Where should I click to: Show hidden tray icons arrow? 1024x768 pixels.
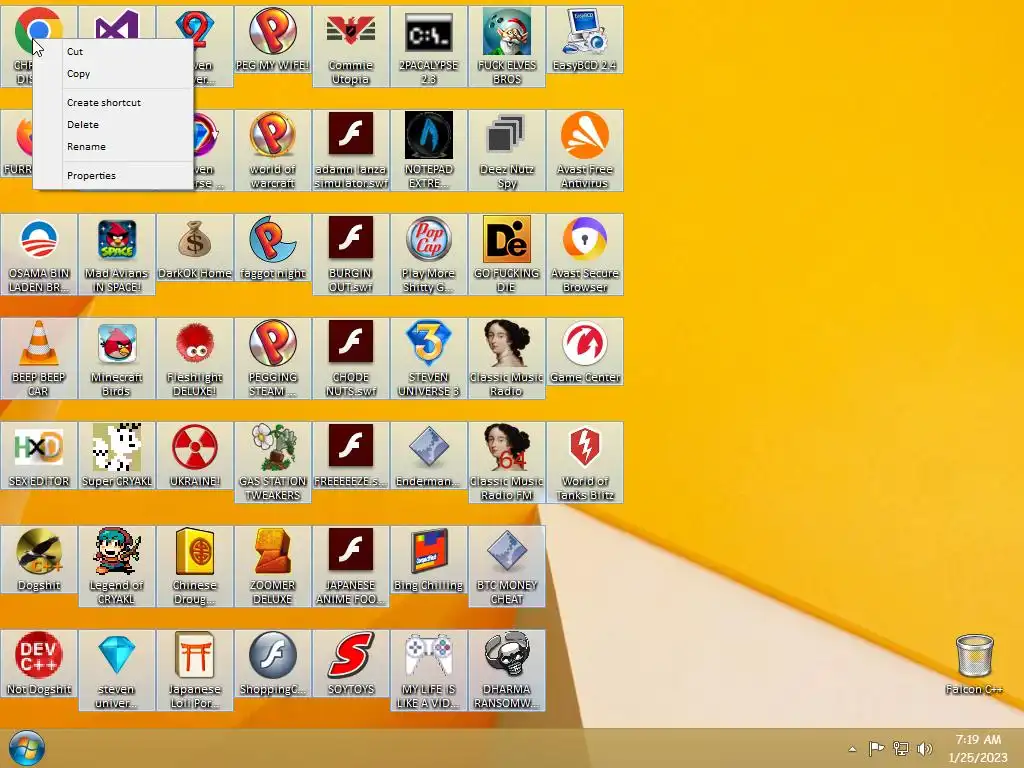click(852, 749)
